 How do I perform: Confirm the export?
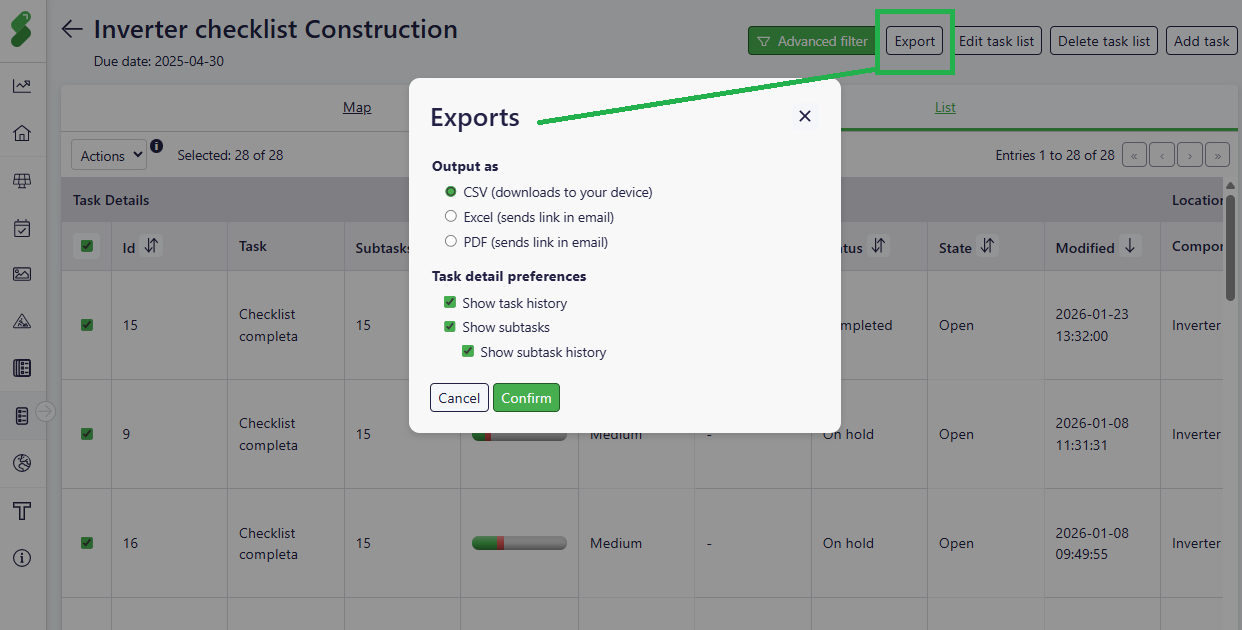(526, 398)
